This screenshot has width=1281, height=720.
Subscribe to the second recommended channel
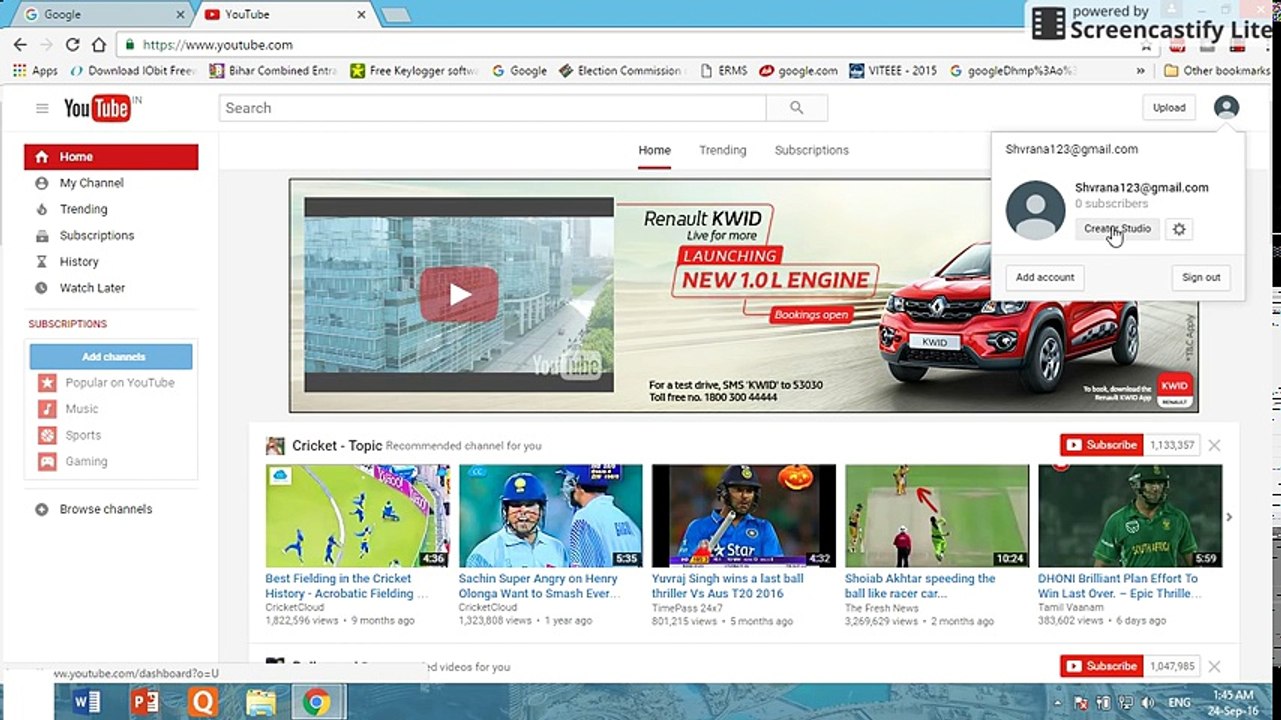(1101, 666)
